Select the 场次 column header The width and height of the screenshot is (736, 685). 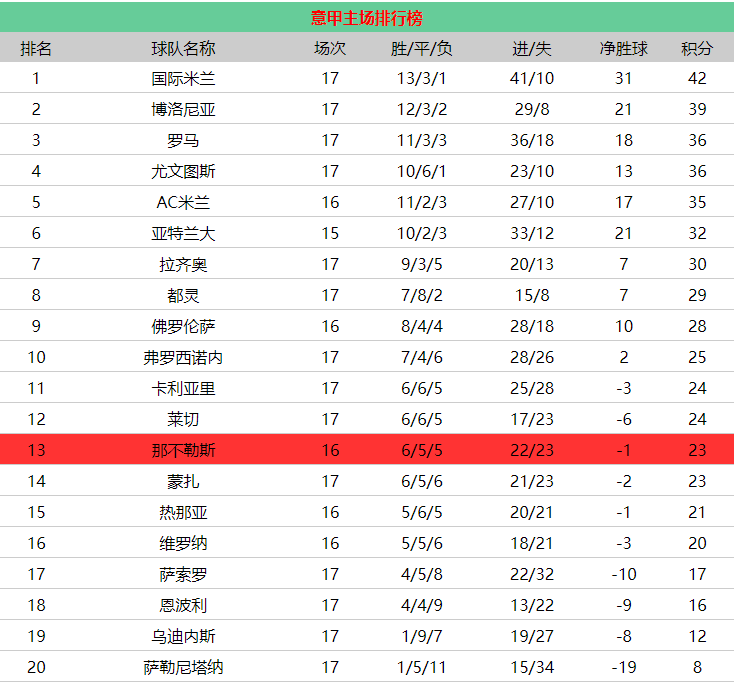coord(330,48)
